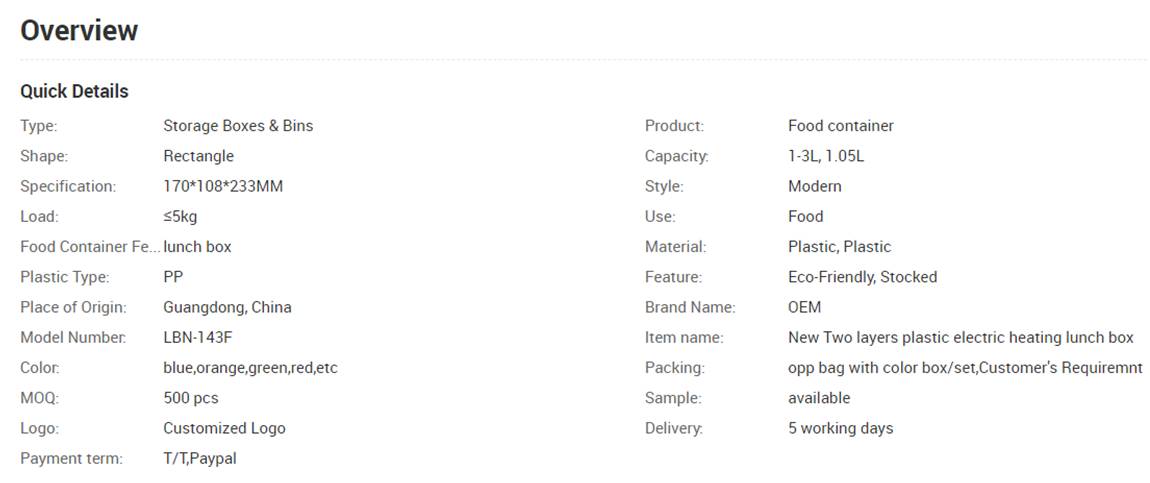Select the Guangdong, China origin value
The height and width of the screenshot is (483, 1150).
coord(227,307)
